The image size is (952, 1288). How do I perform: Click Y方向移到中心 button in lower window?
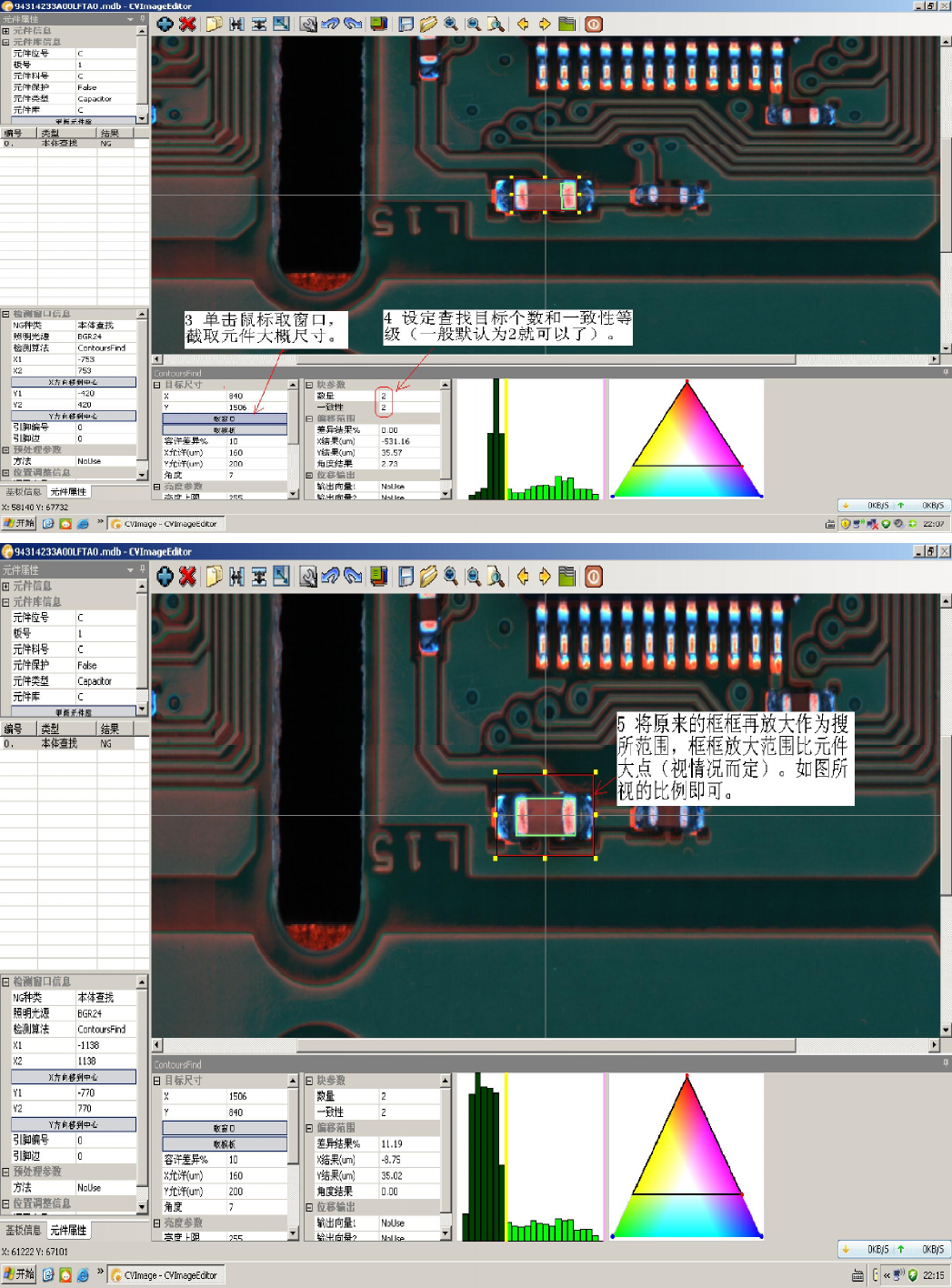pos(74,1124)
